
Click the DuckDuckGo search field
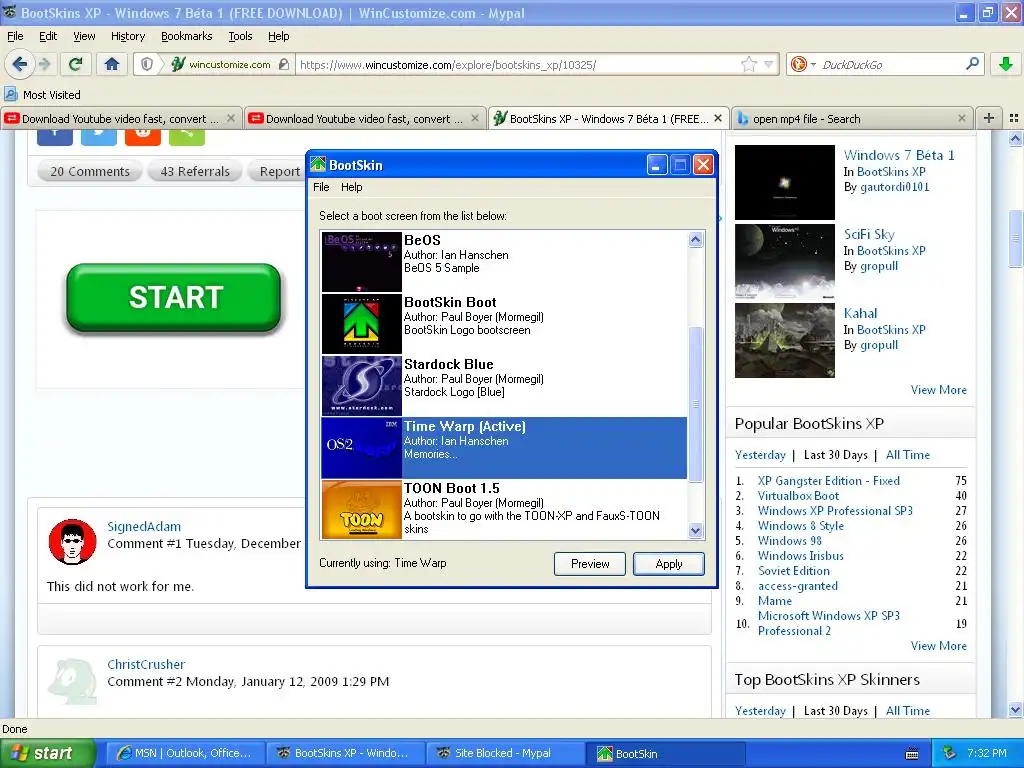891,64
